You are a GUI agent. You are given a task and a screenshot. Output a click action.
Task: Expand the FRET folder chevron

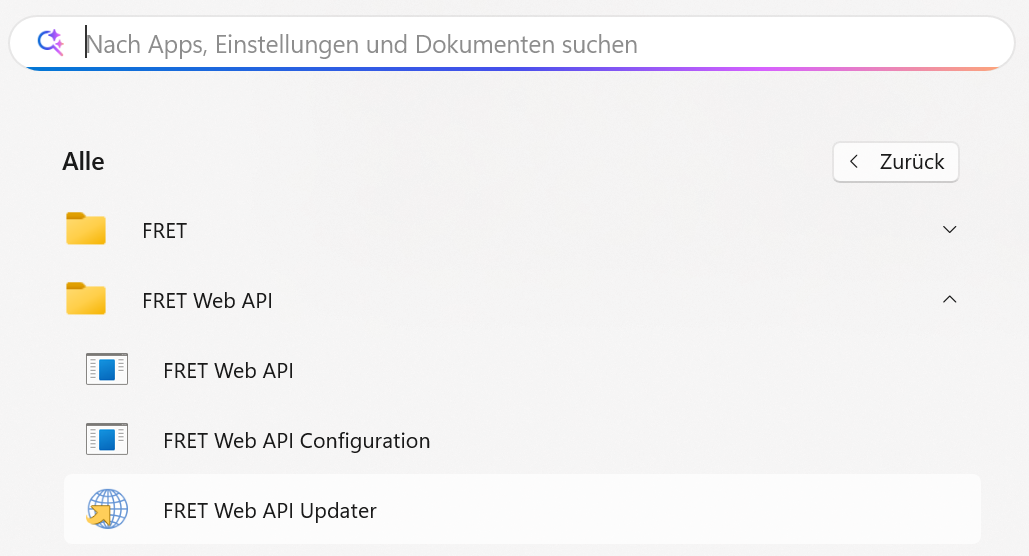click(950, 230)
